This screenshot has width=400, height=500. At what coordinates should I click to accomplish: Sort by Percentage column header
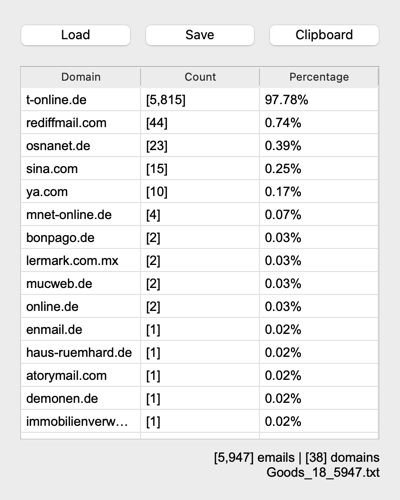tap(319, 77)
